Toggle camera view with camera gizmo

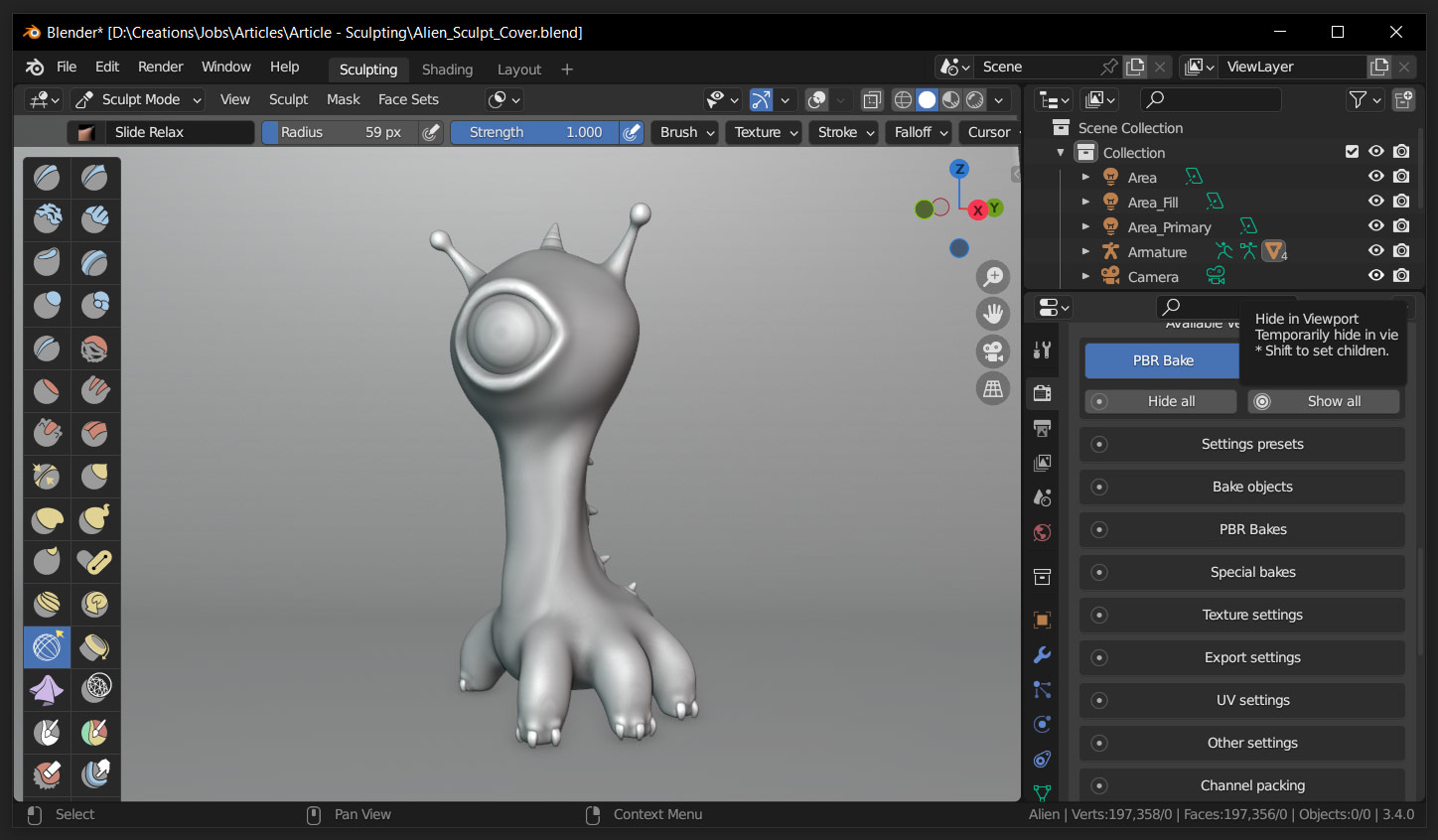click(992, 351)
